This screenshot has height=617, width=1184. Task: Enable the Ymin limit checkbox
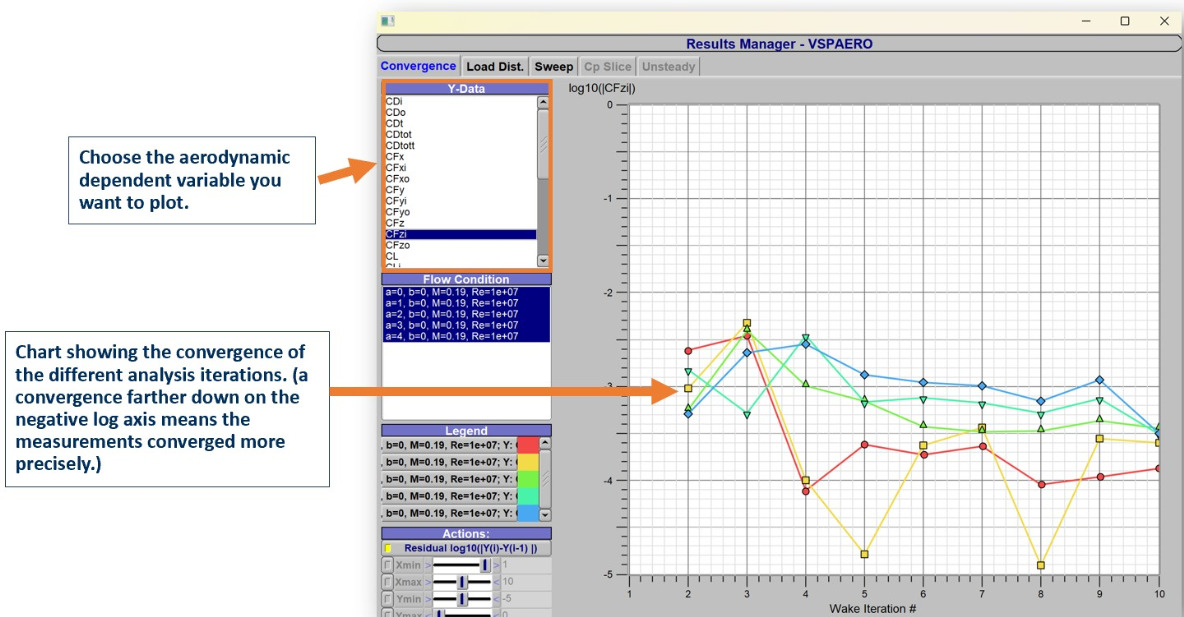coord(388,599)
